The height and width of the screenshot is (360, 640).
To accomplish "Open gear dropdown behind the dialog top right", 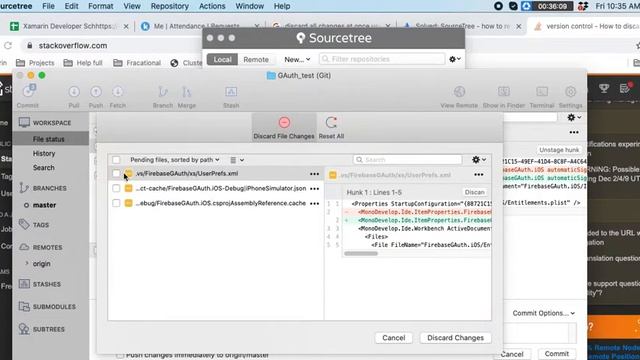I will click(x=574, y=118).
